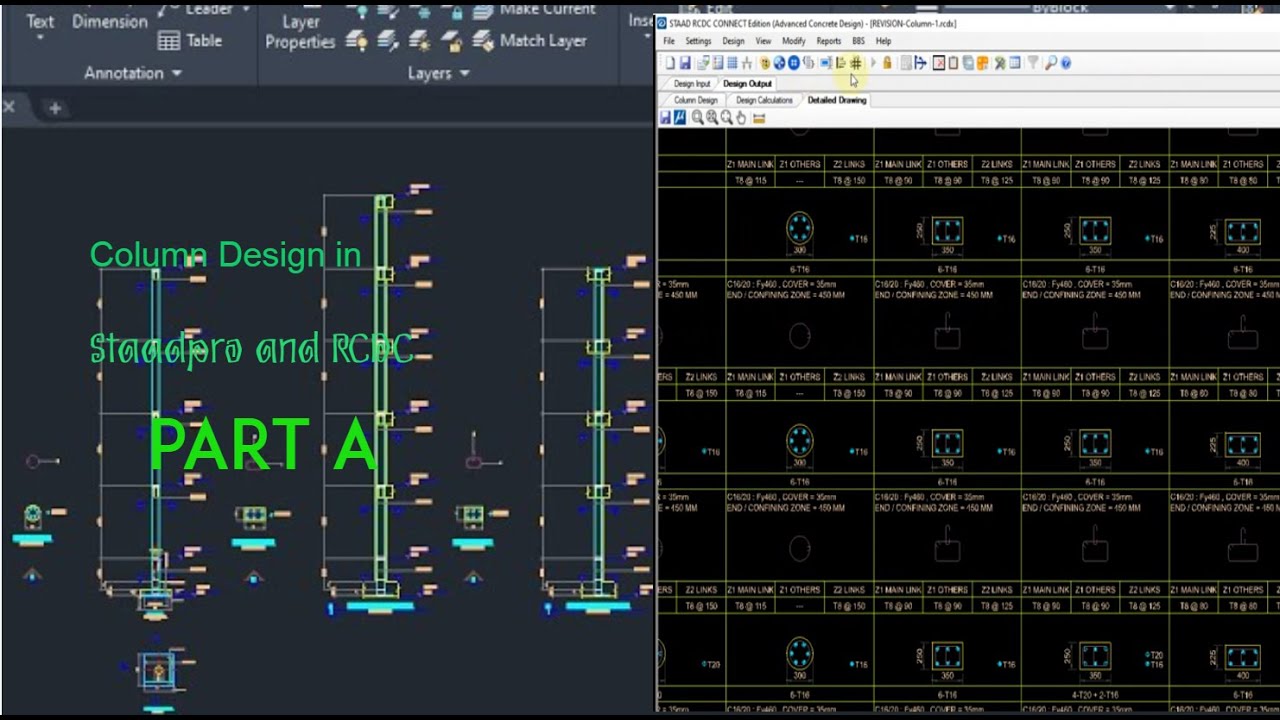Open the Reports menu in RCDC
1280x720 pixels.
click(x=829, y=41)
